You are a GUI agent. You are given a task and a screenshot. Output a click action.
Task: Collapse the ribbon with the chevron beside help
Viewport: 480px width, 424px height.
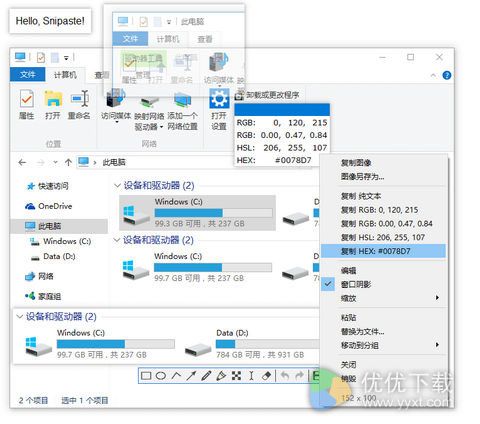pos(433,75)
